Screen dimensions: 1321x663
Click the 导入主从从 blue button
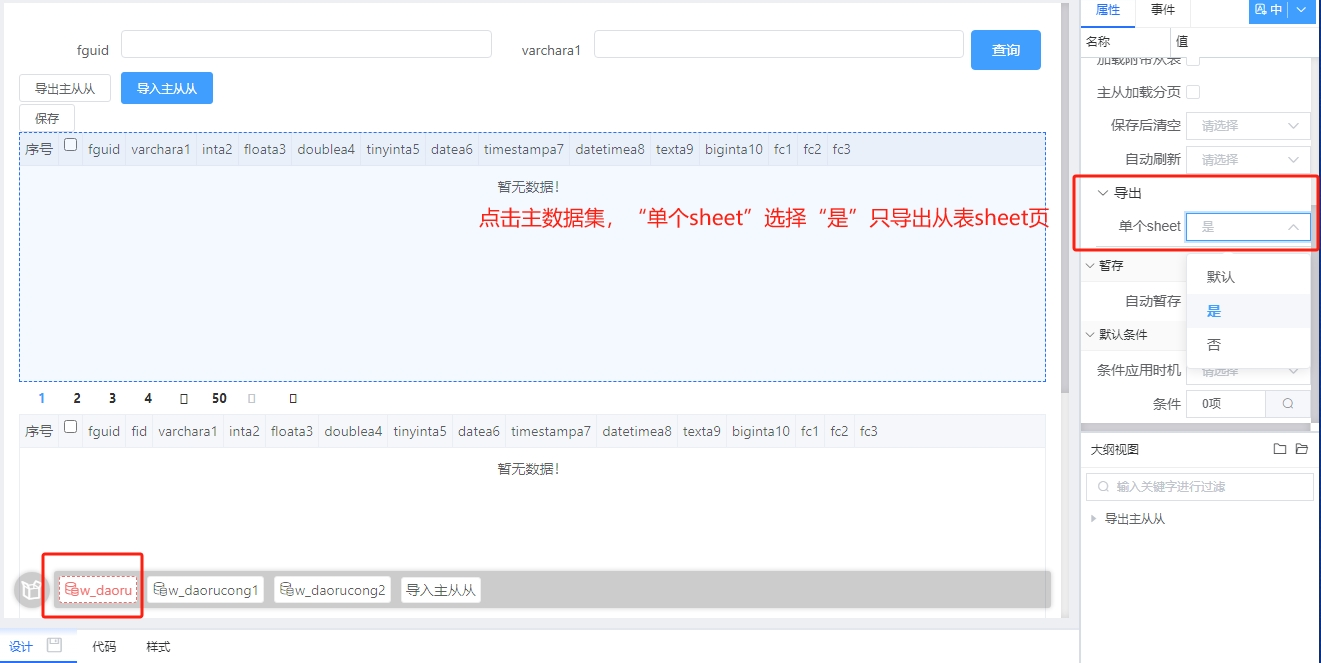[167, 89]
